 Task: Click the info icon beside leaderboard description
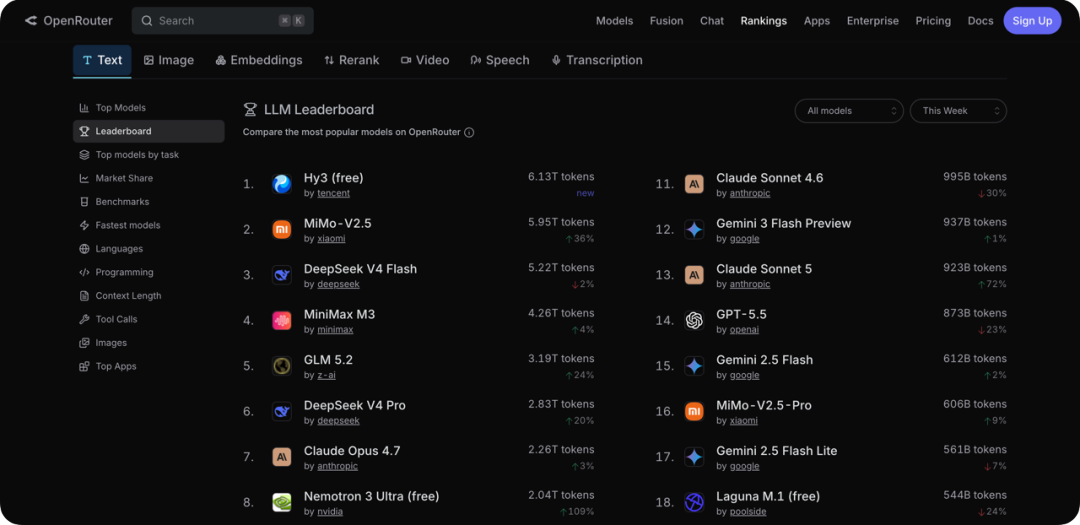[469, 132]
